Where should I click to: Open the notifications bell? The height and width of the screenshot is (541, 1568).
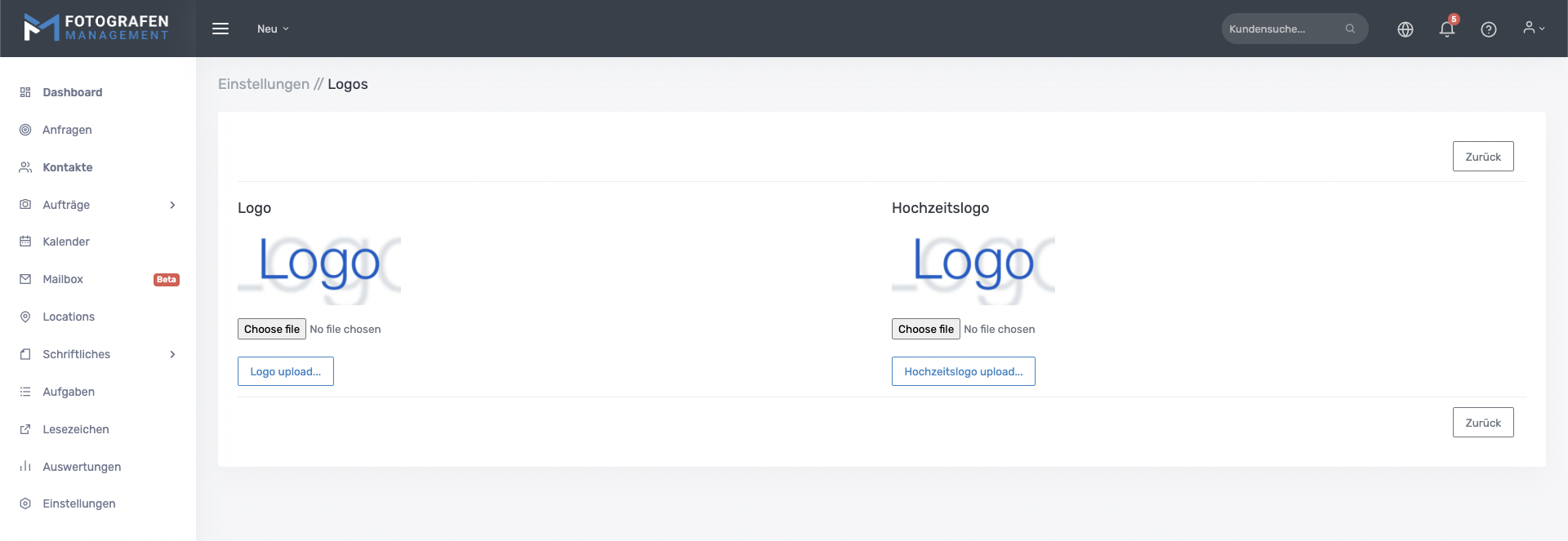[x=1446, y=29]
